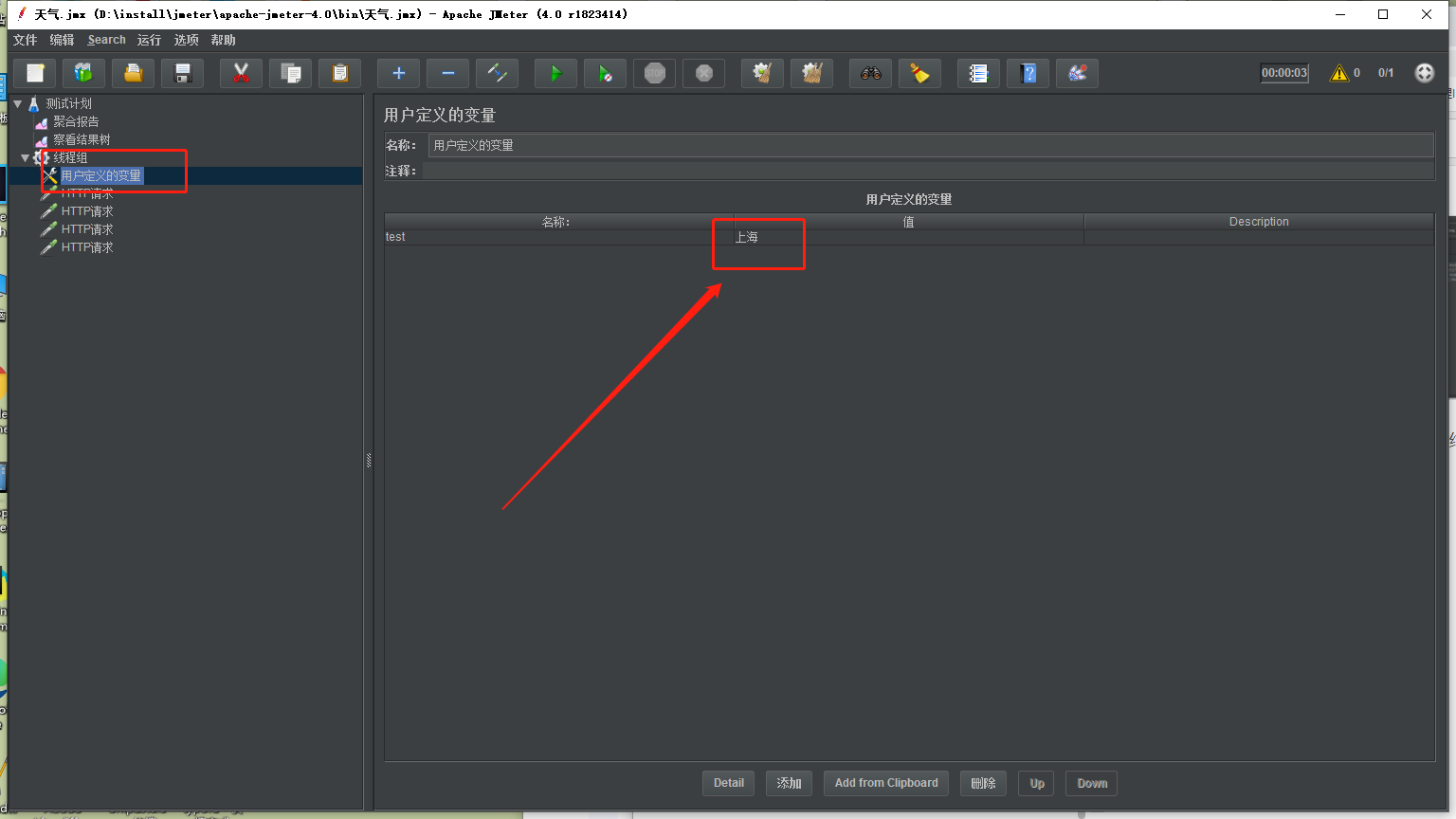Reset search with yellow brush icon
This screenshot has width=1456, height=819.
(x=920, y=73)
